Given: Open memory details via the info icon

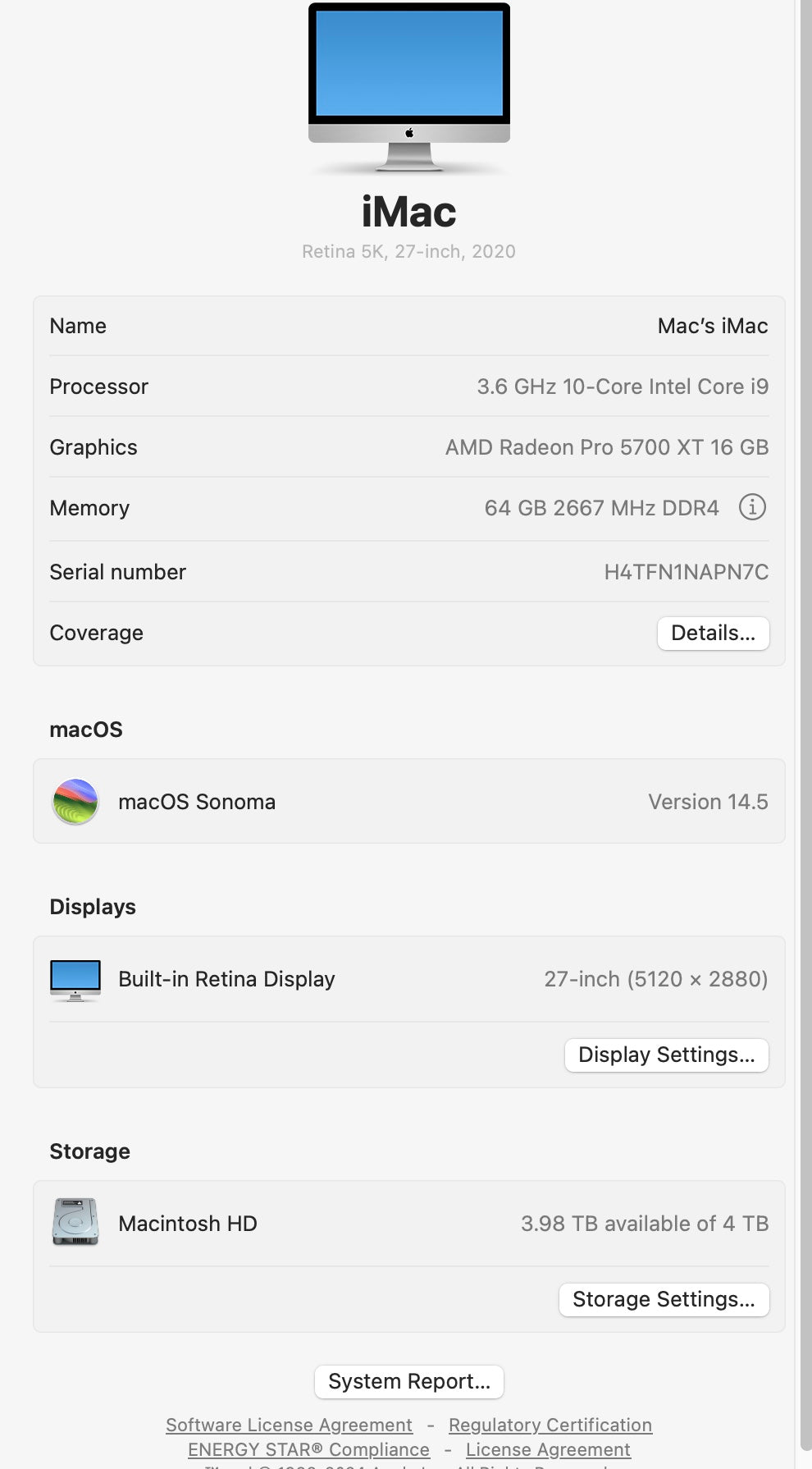Looking at the screenshot, I should [751, 507].
